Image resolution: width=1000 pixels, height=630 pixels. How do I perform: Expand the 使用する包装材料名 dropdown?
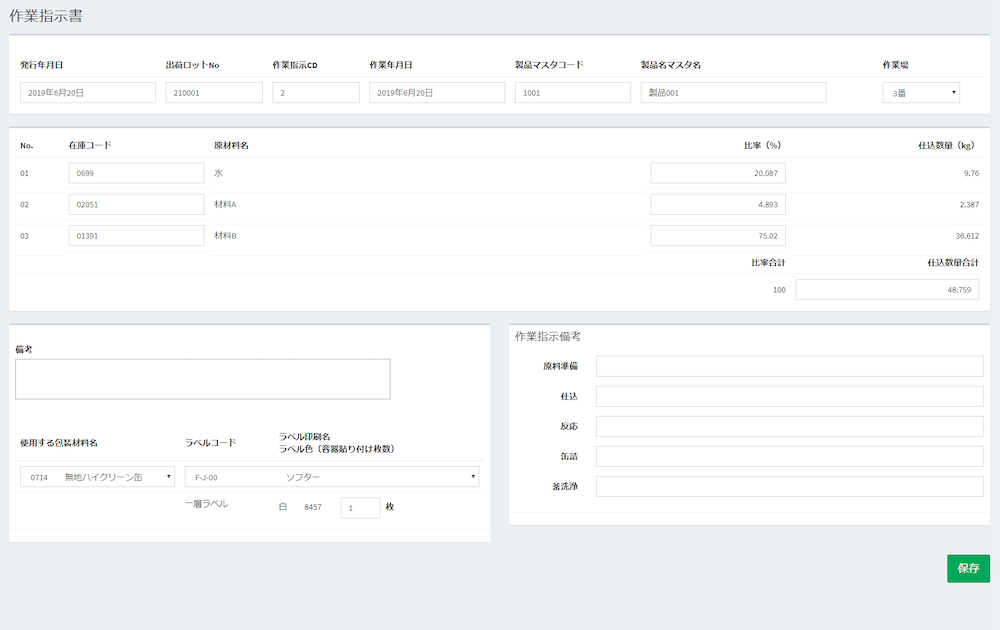point(97,477)
